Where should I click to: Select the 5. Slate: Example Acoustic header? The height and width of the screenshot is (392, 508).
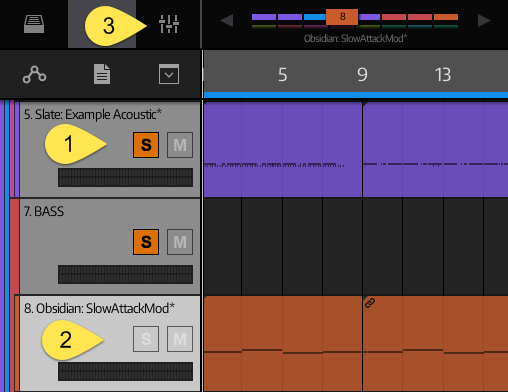110,149
